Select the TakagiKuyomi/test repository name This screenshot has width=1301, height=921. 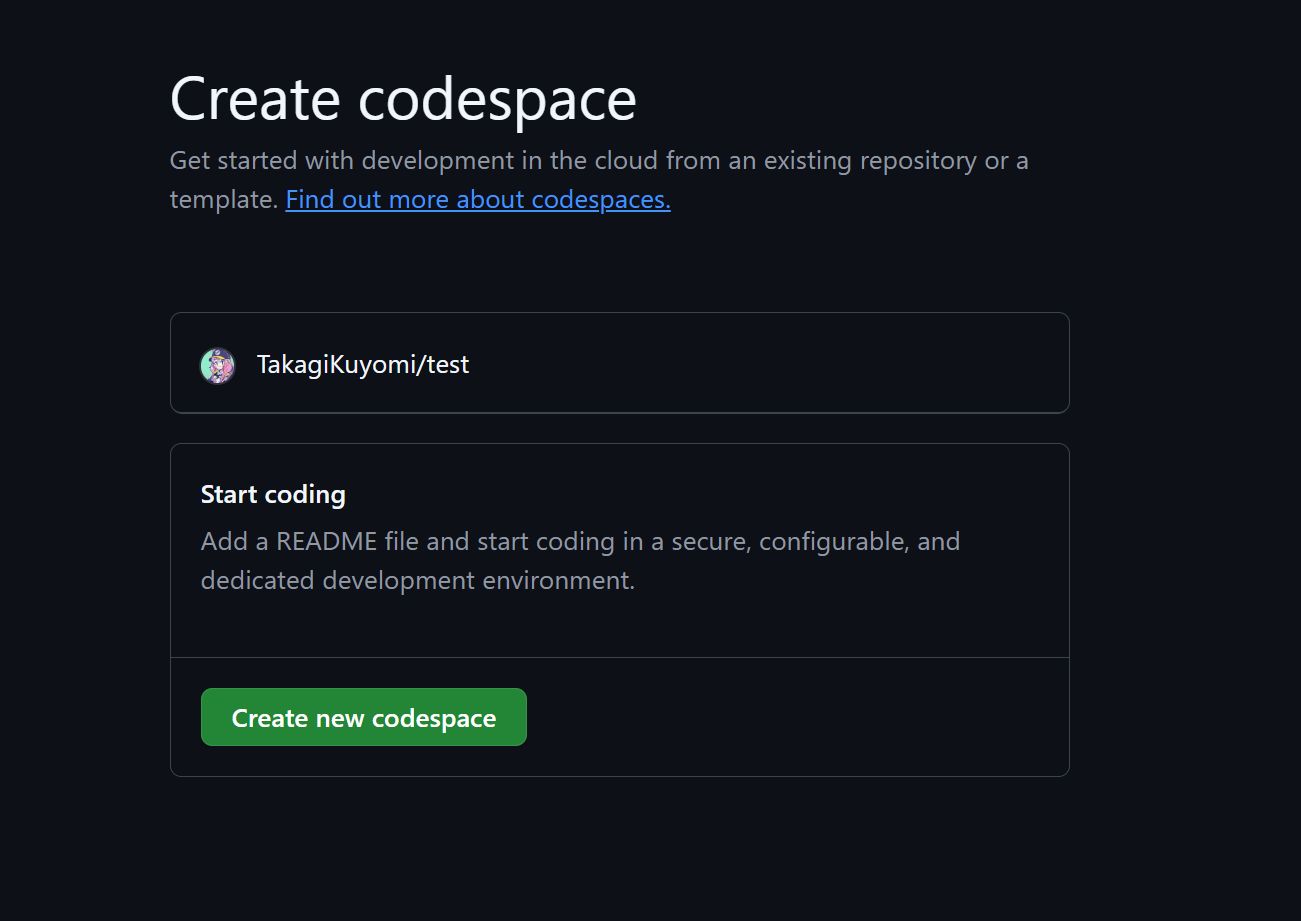click(362, 365)
